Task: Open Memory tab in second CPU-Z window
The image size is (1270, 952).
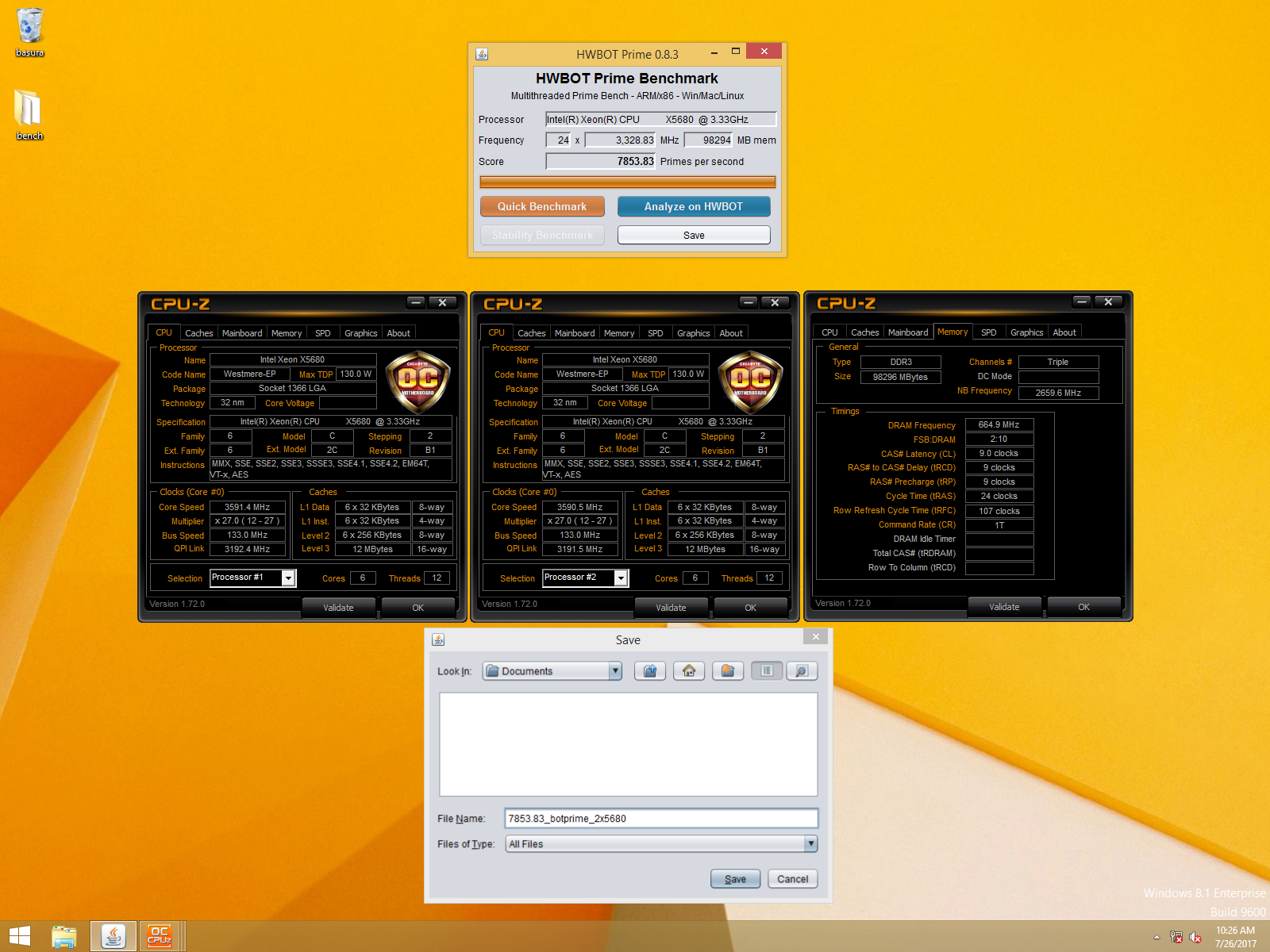Action: [619, 333]
